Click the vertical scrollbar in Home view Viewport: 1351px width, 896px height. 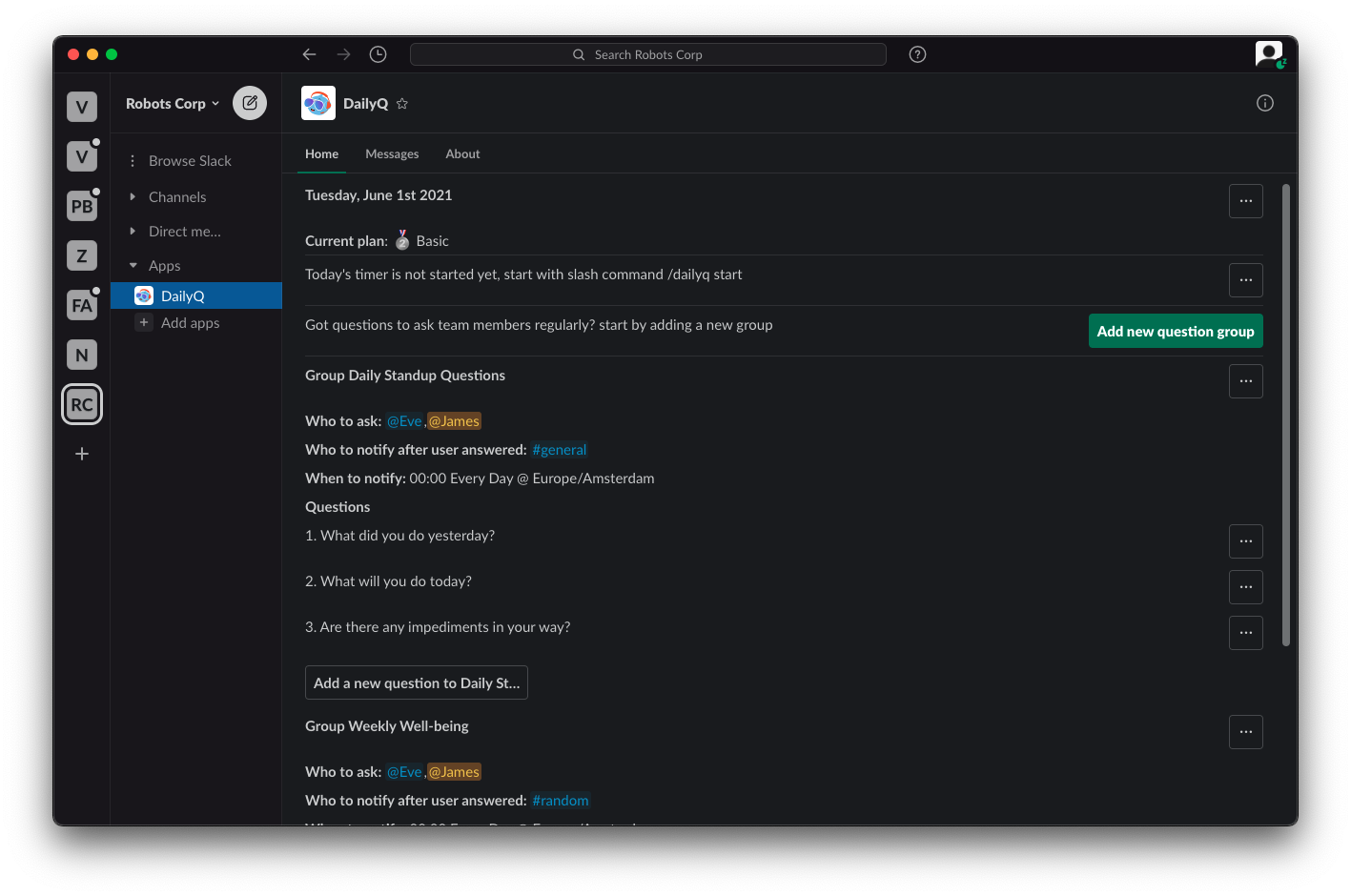(x=1286, y=415)
